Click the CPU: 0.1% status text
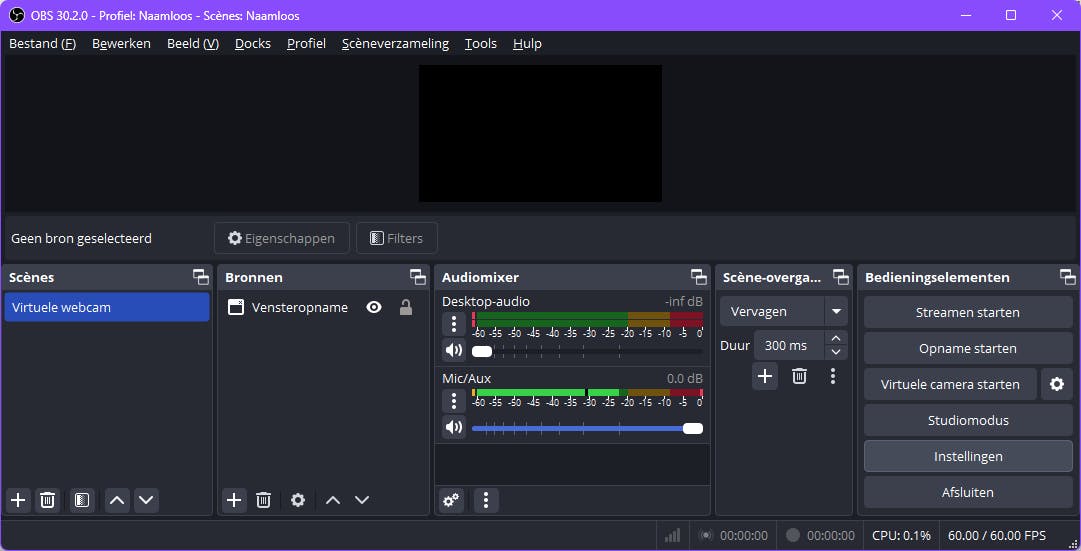The width and height of the screenshot is (1081, 551). coord(901,535)
